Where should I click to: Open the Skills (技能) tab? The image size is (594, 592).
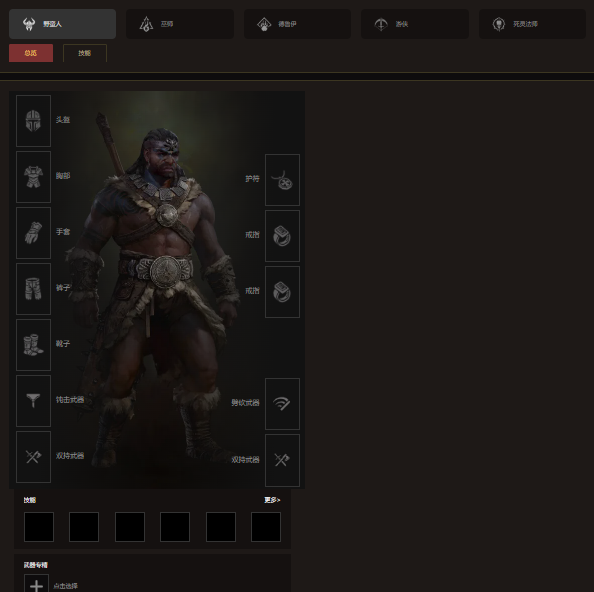85,53
